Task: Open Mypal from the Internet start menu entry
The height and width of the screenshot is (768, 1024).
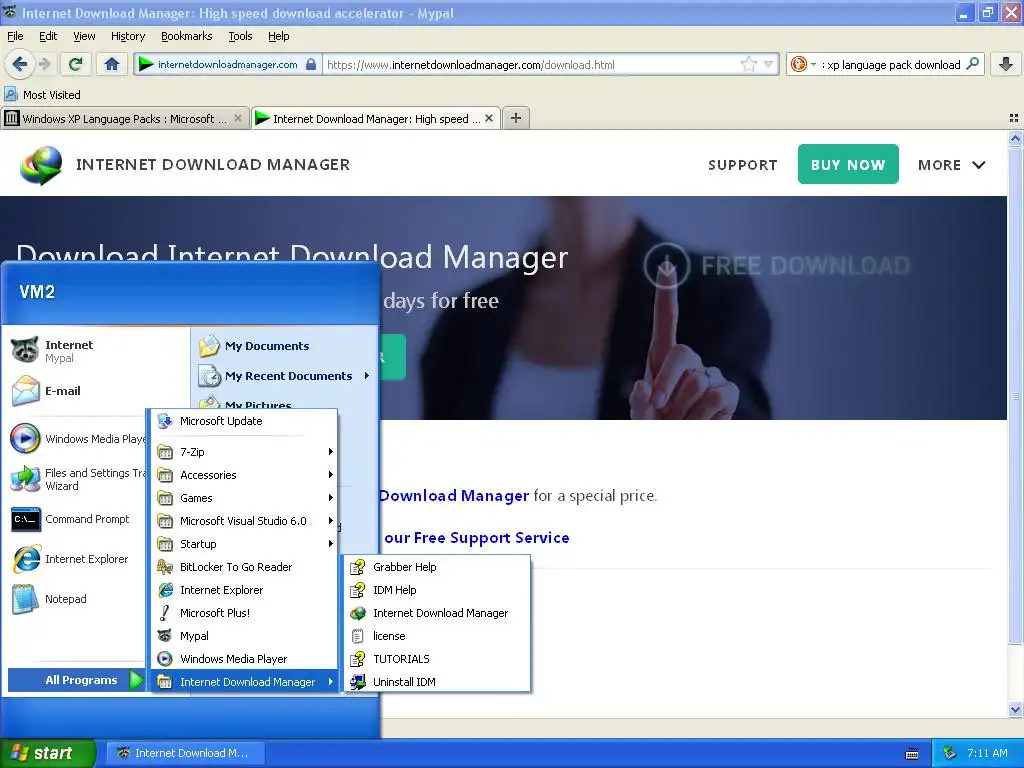Action: pos(95,351)
